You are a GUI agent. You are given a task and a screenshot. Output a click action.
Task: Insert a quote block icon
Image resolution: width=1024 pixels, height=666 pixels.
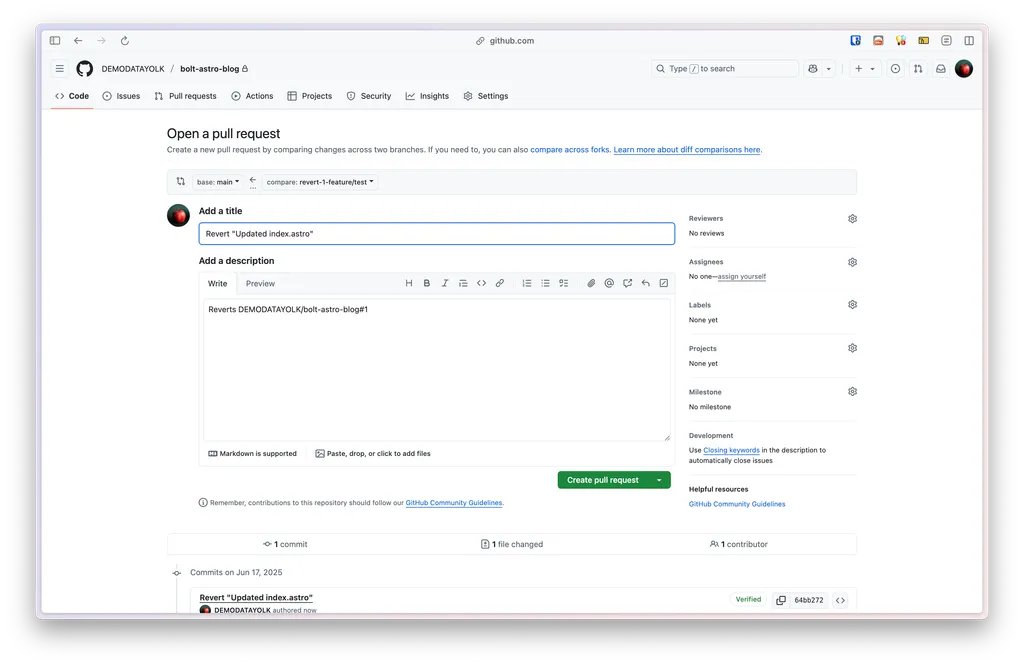pos(463,283)
